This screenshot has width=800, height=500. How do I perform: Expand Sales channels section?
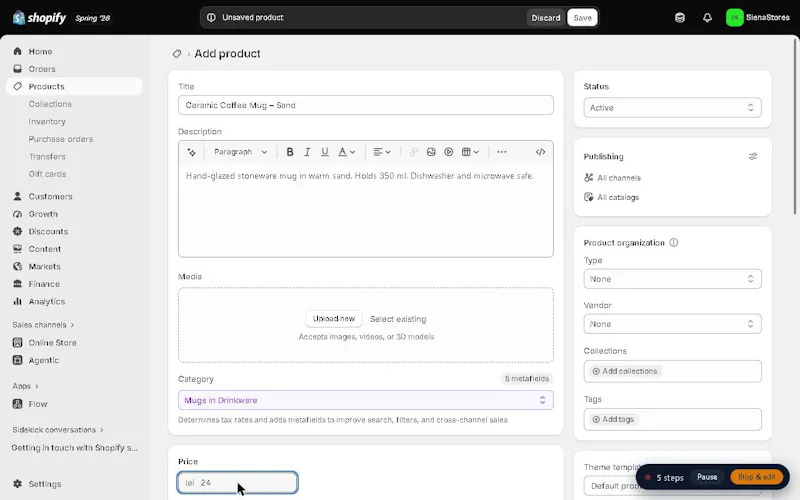[x=43, y=325]
